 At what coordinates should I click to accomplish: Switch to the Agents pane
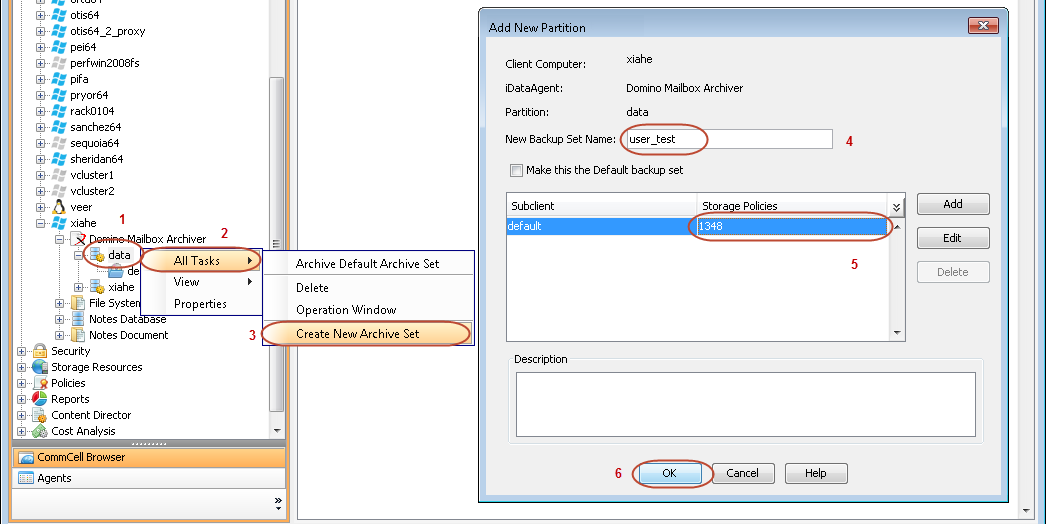point(54,478)
